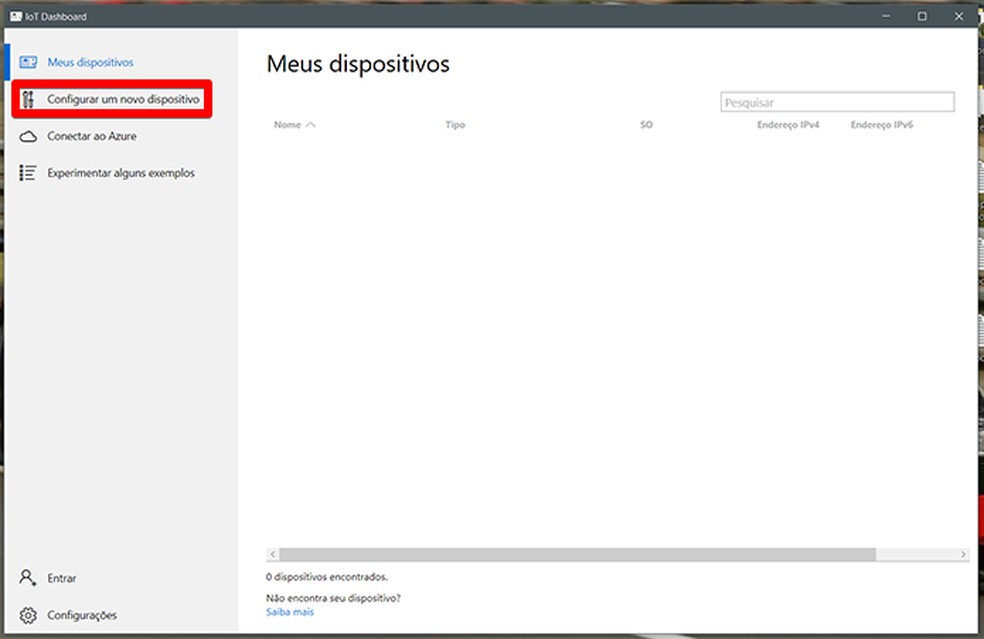The width and height of the screenshot is (984, 639).
Task: Select Configurar um novo dispositivo
Action: 123,99
